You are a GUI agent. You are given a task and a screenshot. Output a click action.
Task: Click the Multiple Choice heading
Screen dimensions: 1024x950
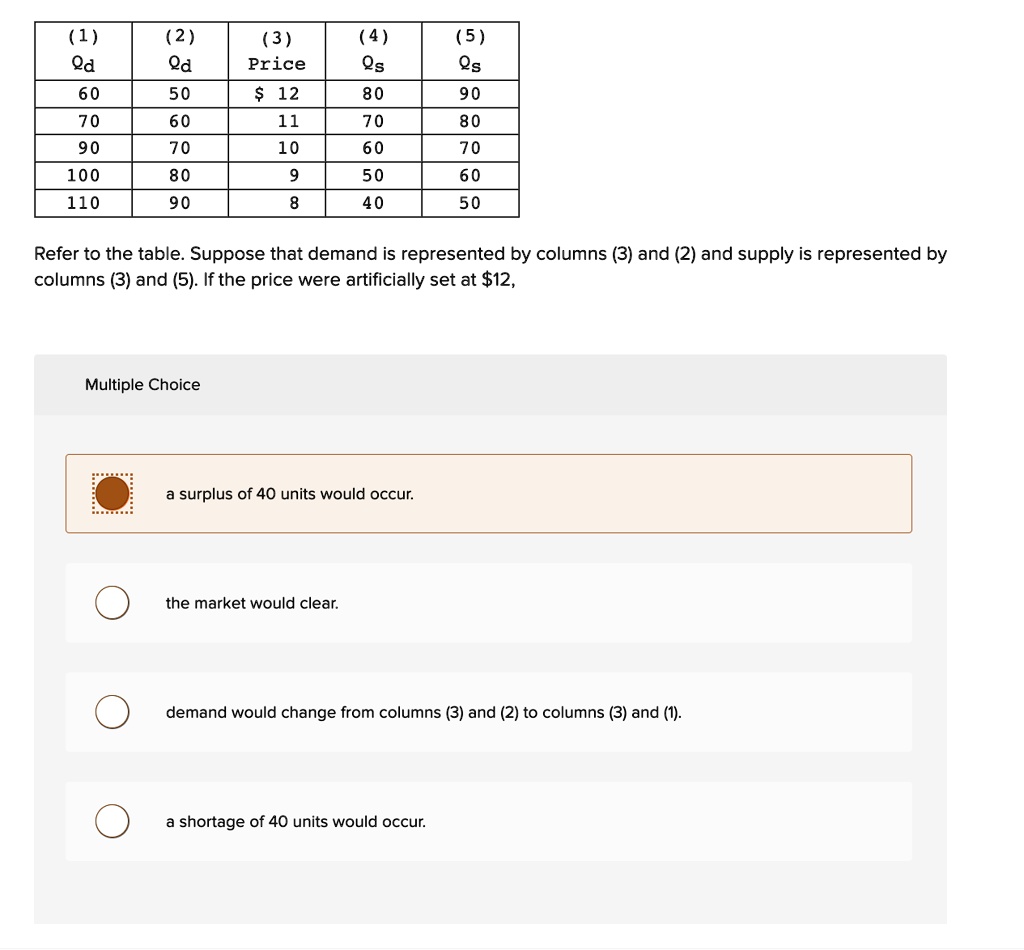[142, 384]
